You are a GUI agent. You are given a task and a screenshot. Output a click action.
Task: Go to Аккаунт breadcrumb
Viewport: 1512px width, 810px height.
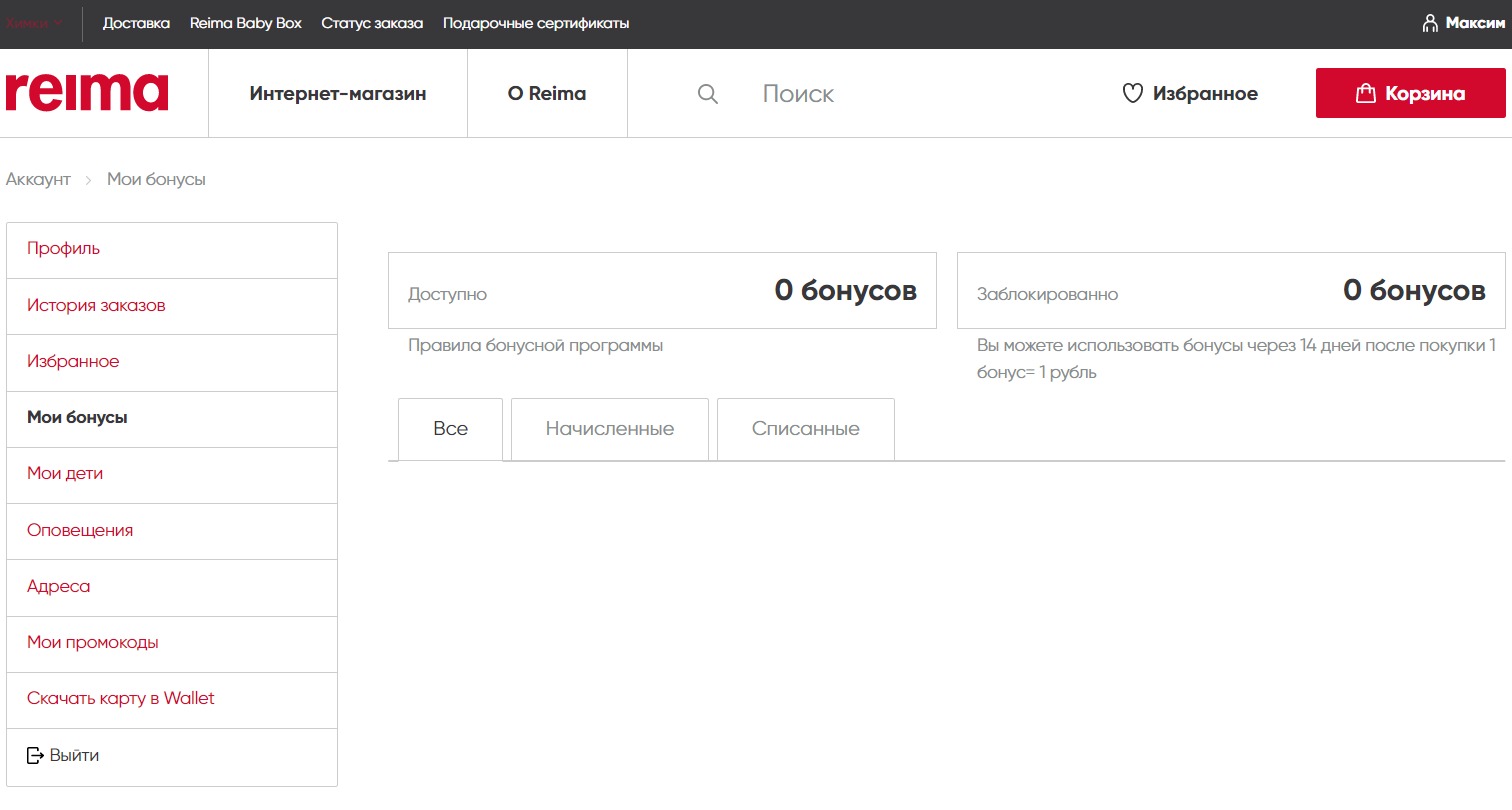click(x=38, y=179)
